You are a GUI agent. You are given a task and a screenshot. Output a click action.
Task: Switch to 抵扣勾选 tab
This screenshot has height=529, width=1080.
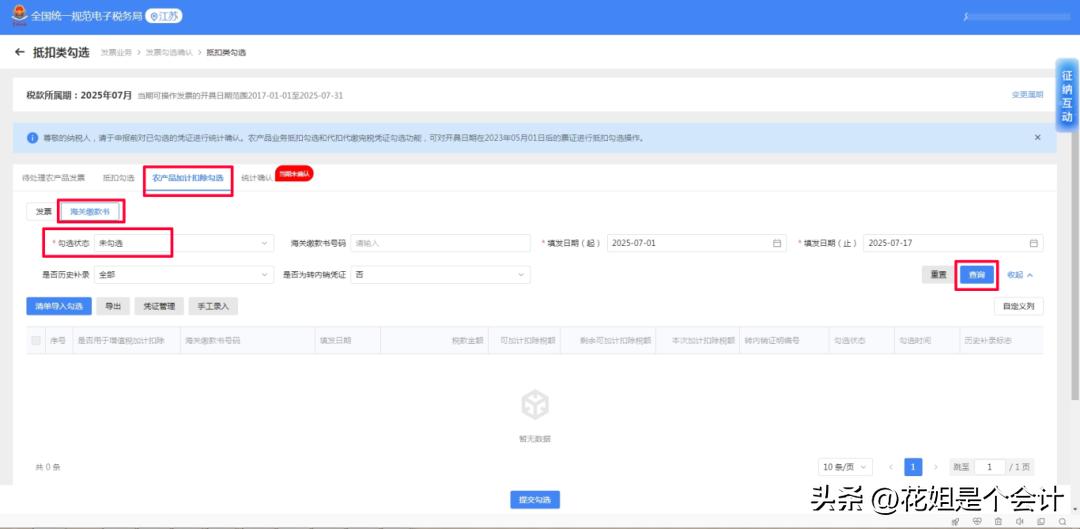point(118,178)
